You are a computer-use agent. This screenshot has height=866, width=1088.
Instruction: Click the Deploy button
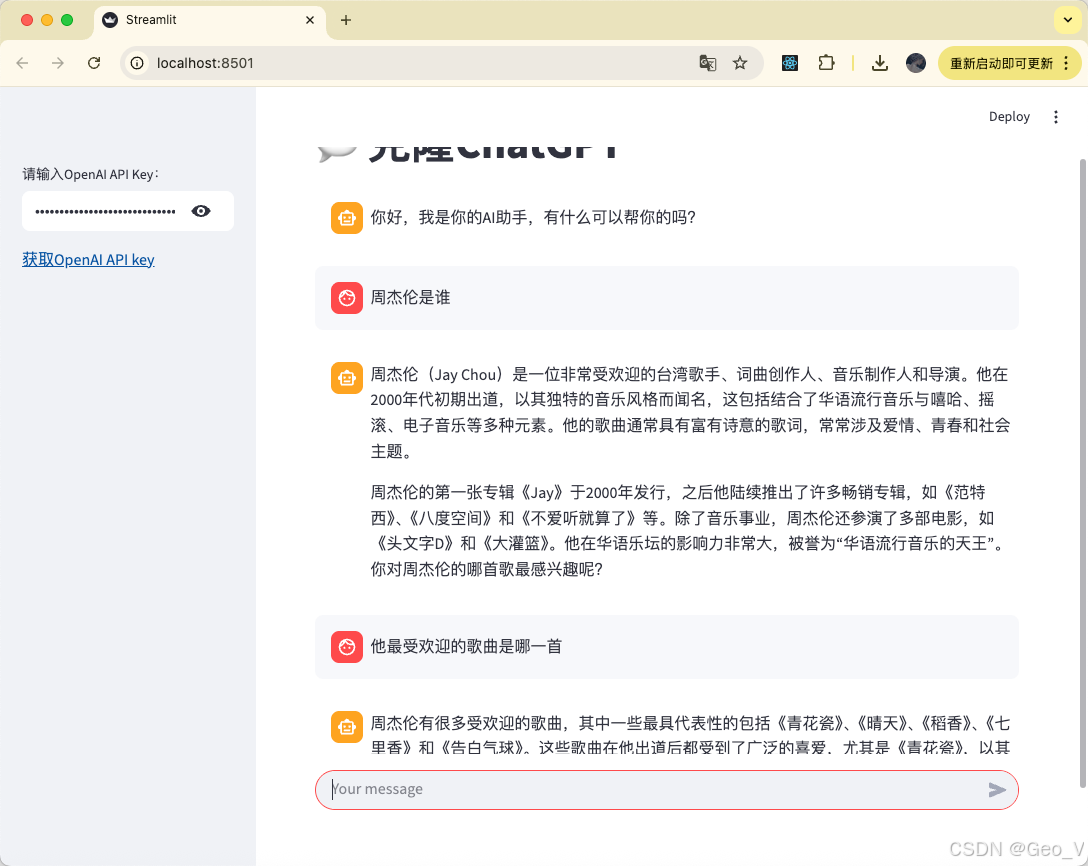tap(1009, 116)
